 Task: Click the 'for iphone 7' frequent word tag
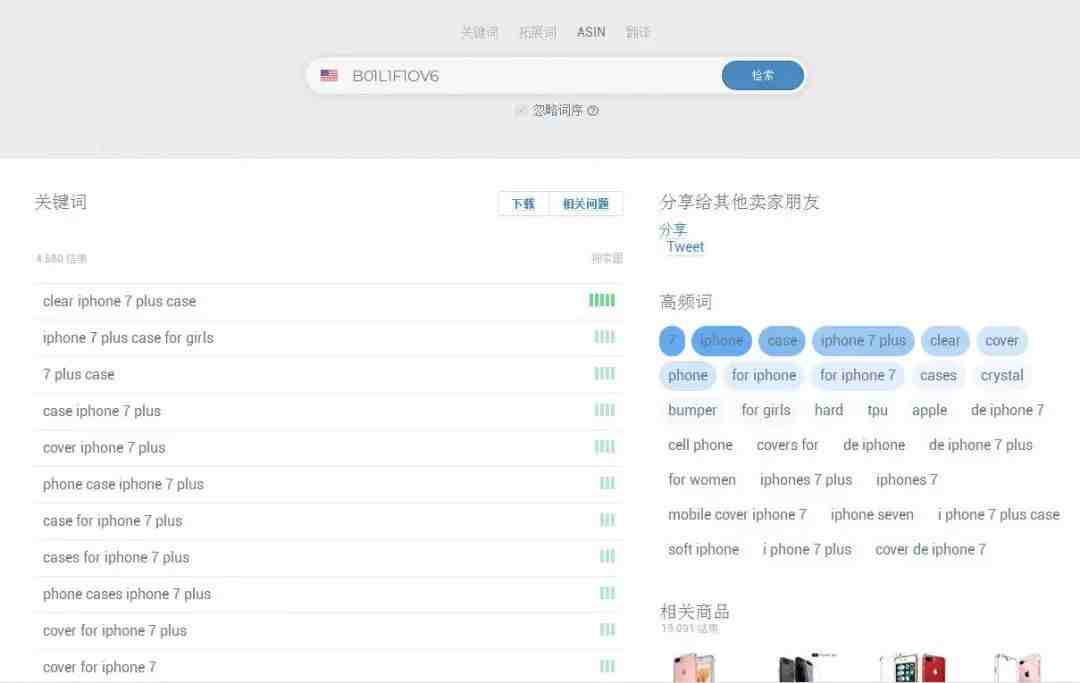858,376
